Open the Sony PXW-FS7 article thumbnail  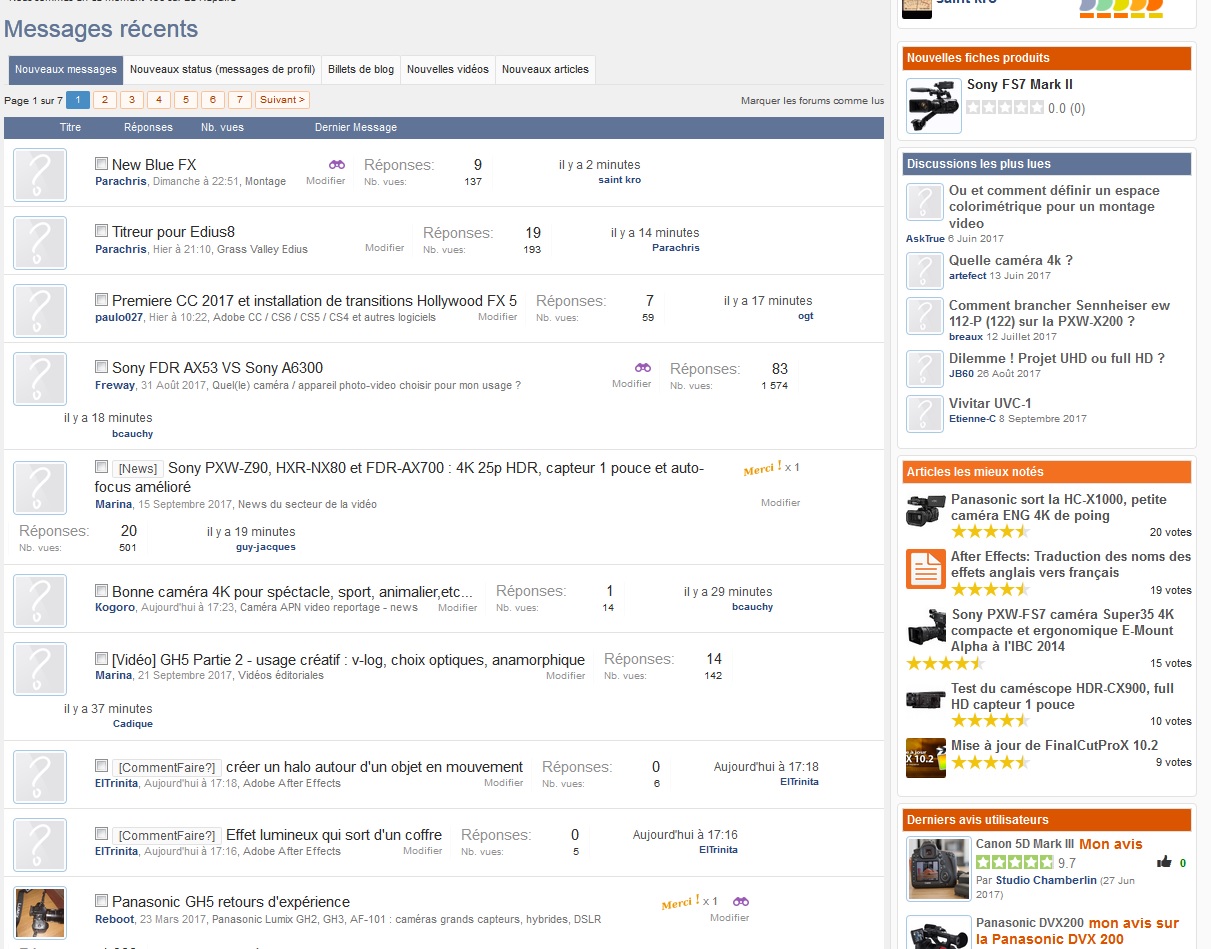point(925,629)
